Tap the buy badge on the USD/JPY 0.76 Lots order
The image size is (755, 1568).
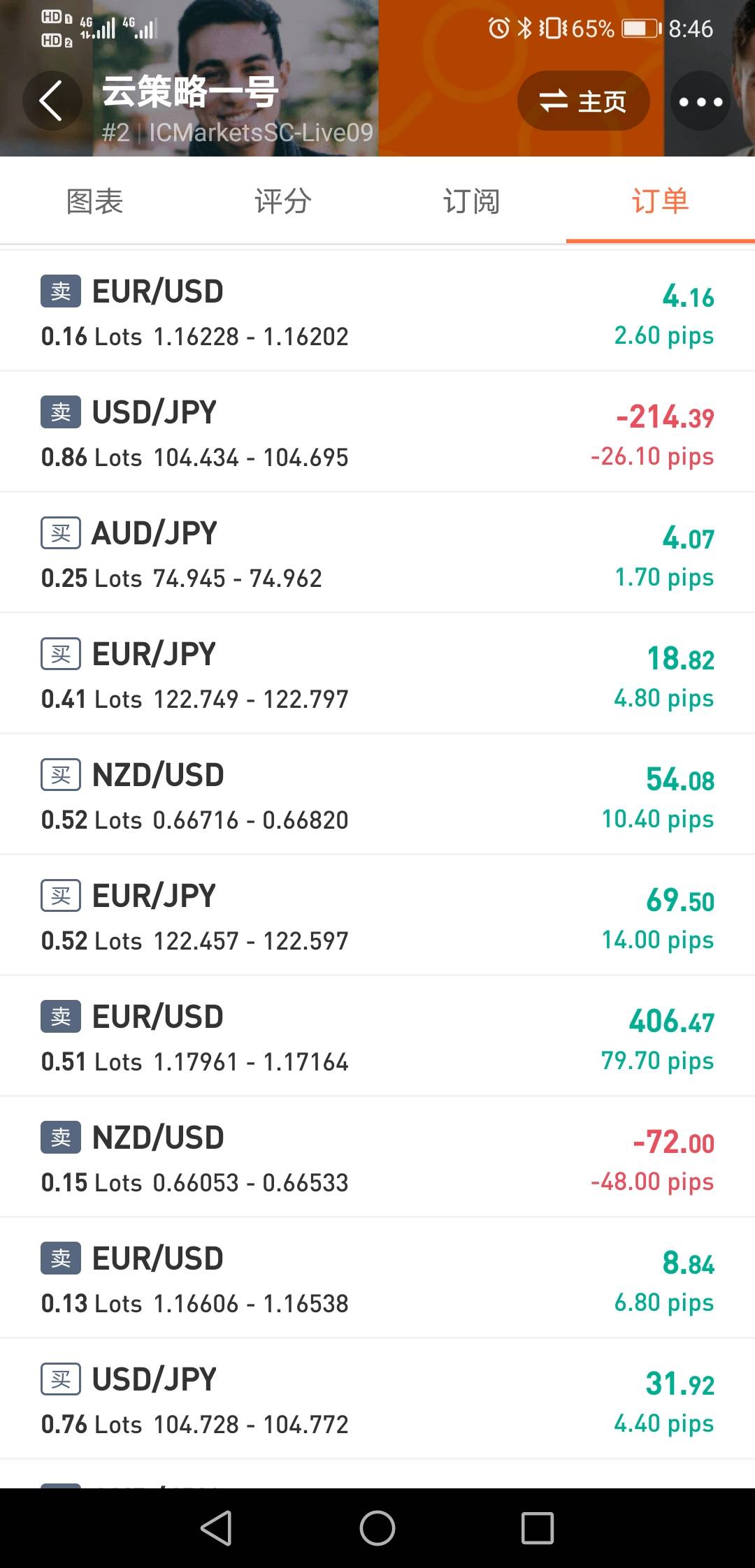(x=61, y=1379)
